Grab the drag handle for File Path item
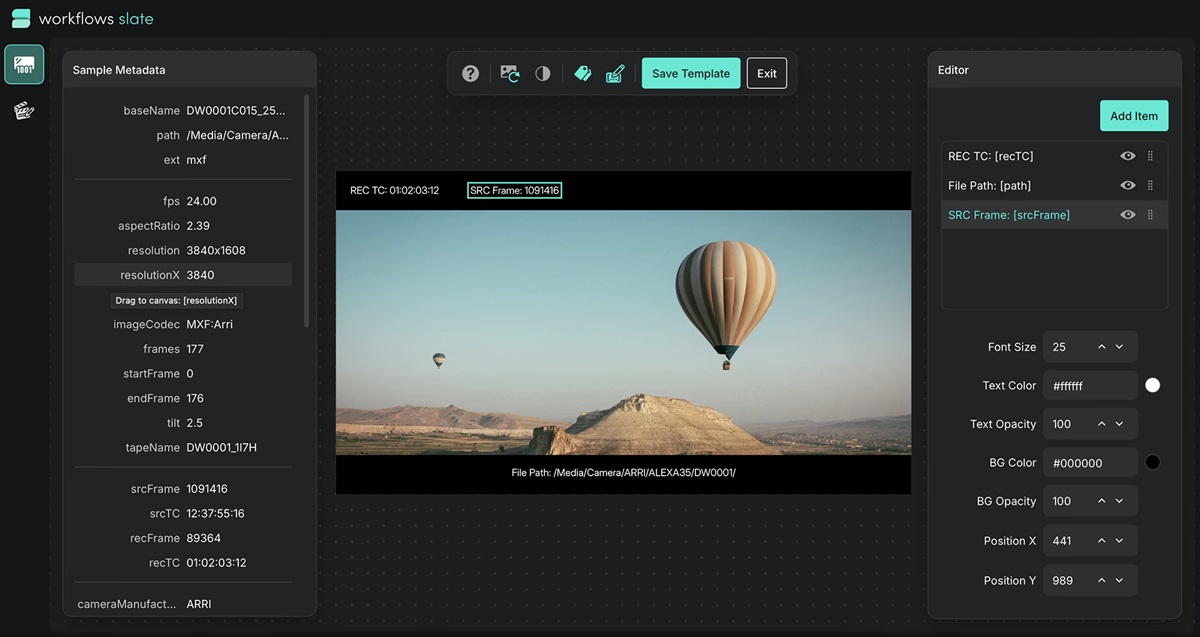Image resolution: width=1200 pixels, height=637 pixels. coord(1150,185)
